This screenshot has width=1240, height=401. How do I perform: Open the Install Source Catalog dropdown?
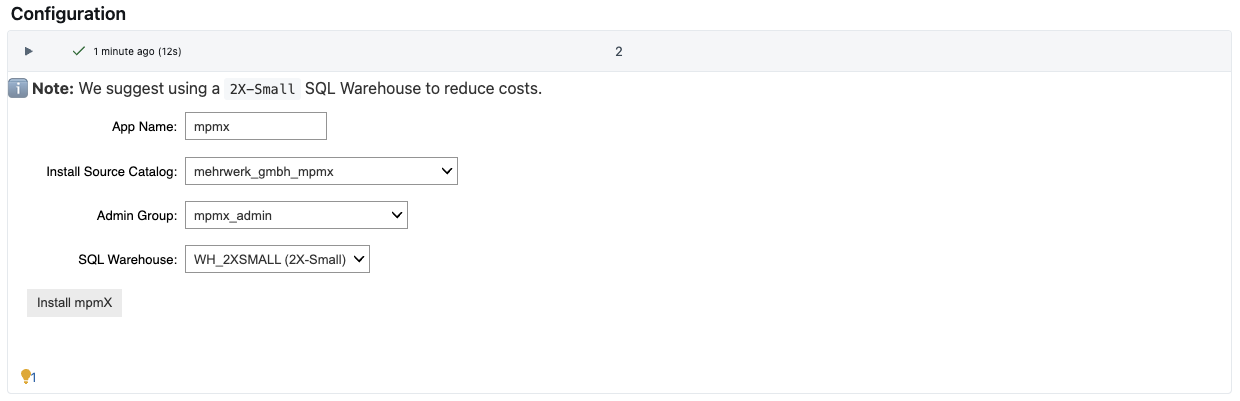(321, 171)
